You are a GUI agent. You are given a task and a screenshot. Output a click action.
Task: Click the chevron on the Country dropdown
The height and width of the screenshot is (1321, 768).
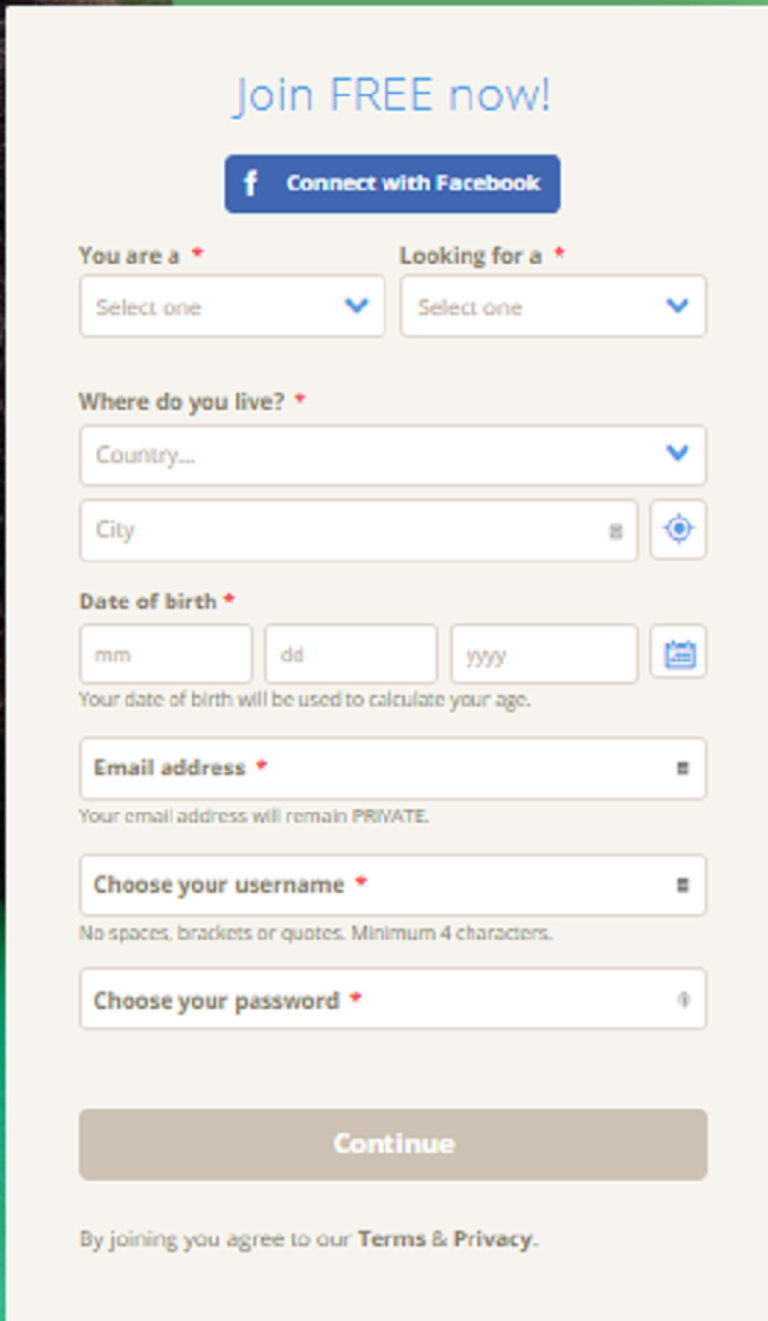(x=677, y=454)
